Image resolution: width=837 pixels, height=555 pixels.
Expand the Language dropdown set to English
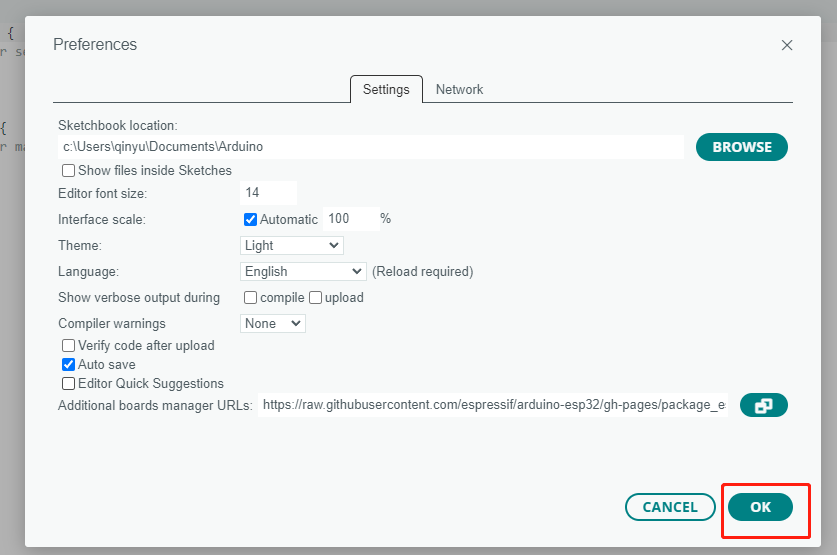(x=304, y=271)
